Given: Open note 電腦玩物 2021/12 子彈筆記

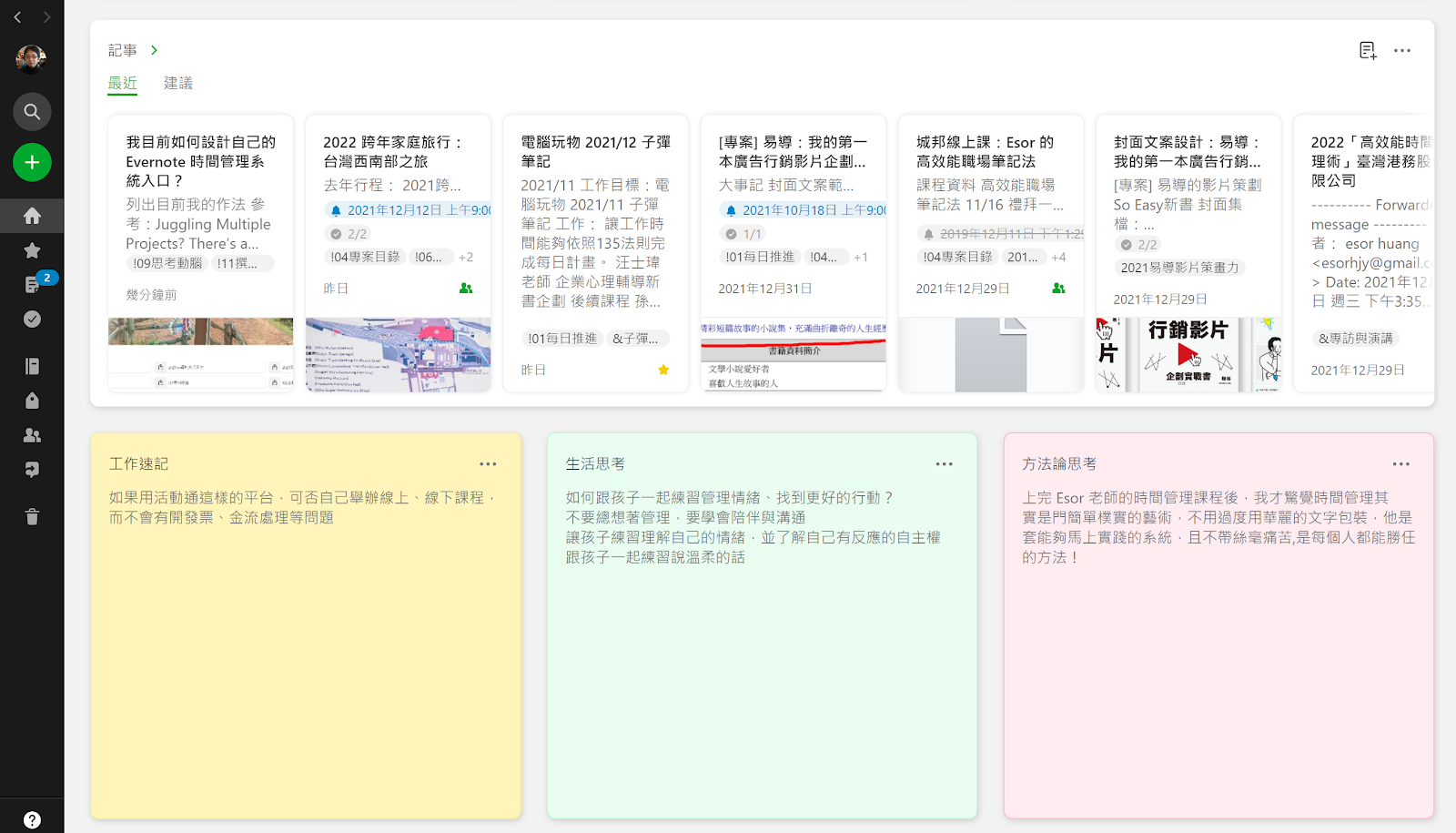Looking at the screenshot, I should [x=596, y=151].
